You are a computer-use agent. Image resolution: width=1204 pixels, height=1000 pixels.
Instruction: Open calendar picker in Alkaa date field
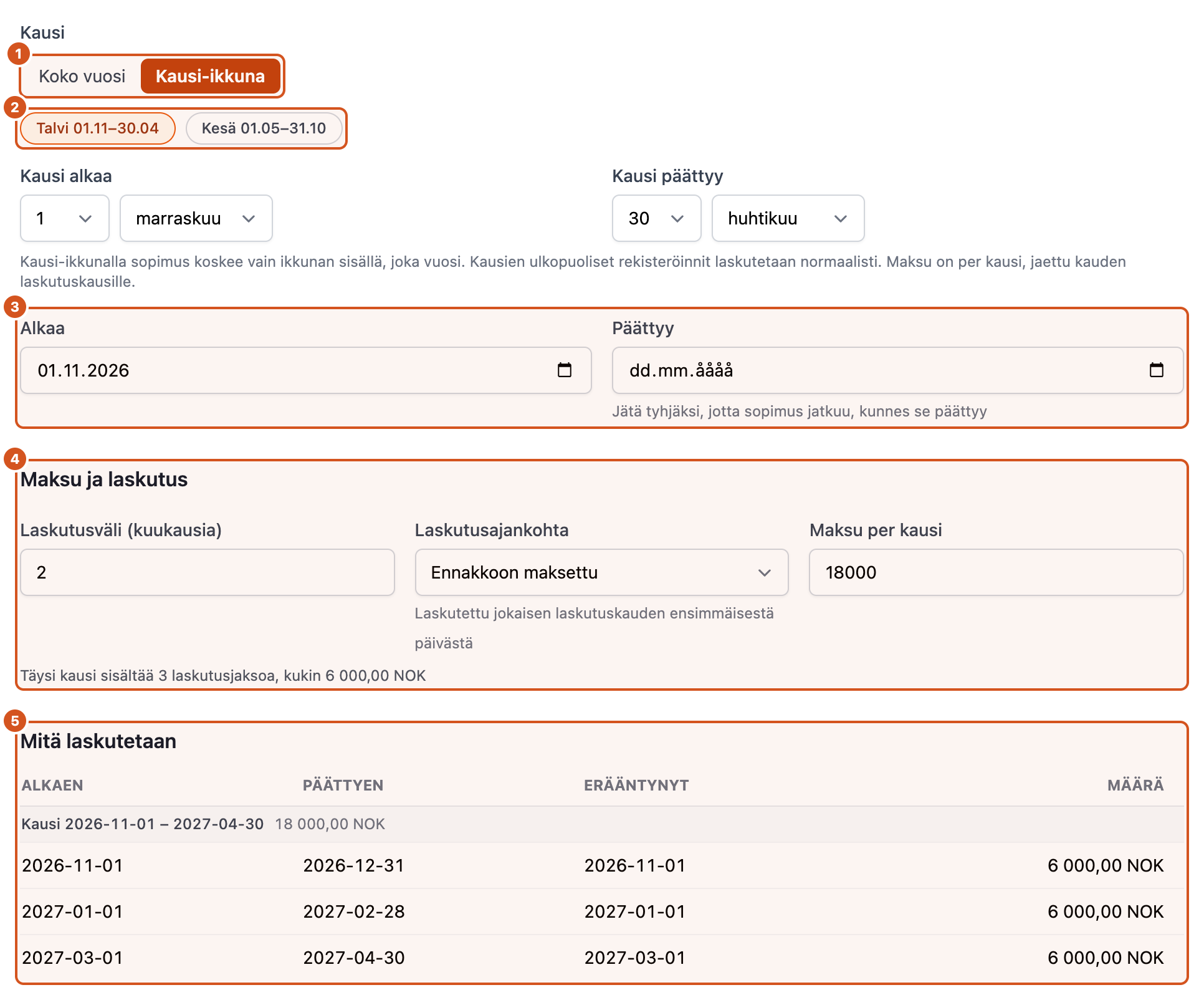[x=564, y=370]
